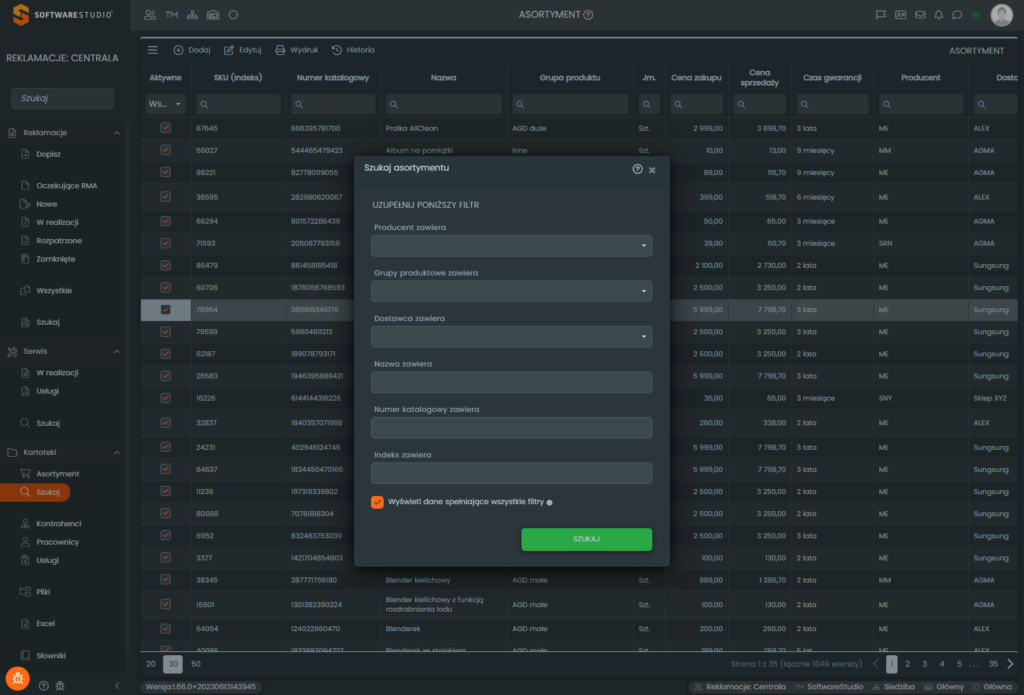The height and width of the screenshot is (695, 1024).
Task: Open 'Oczekujące RMA' in the sidebar
Action: point(66,186)
